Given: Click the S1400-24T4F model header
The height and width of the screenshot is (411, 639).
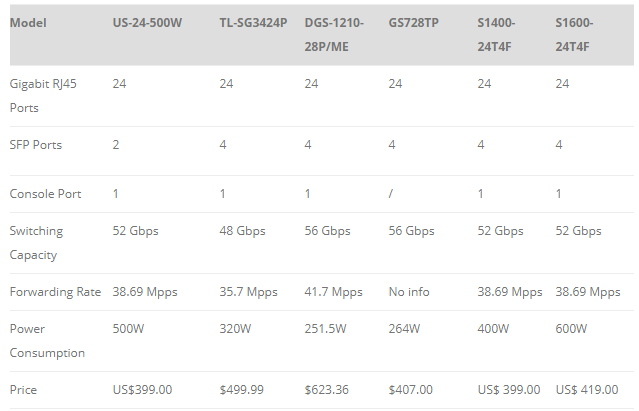Looking at the screenshot, I should pos(496,35).
